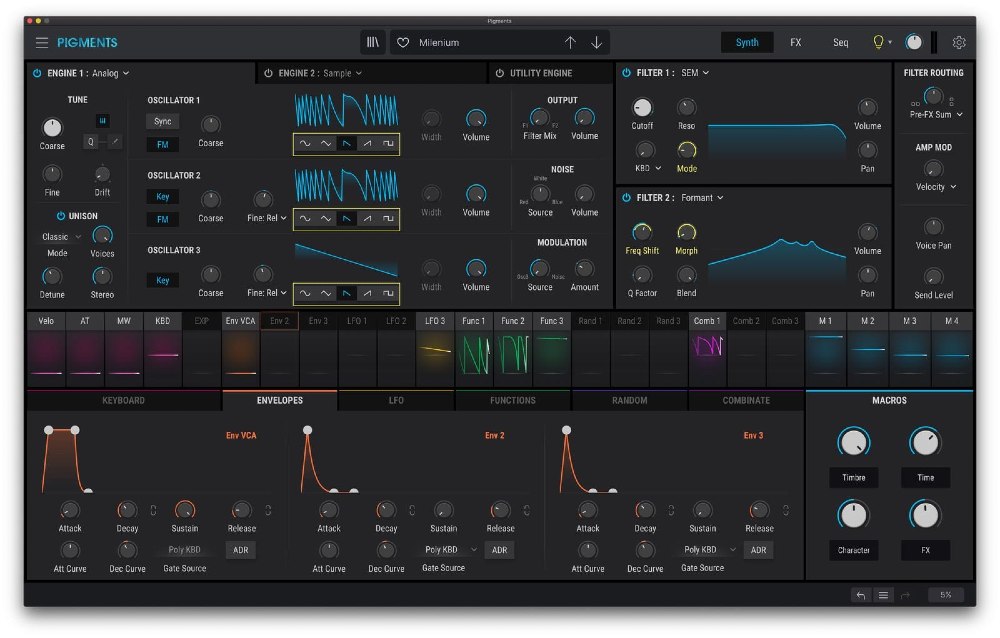Adjust the Timbre macro knob
Viewport: 1000px width, 638px height.
tap(853, 442)
